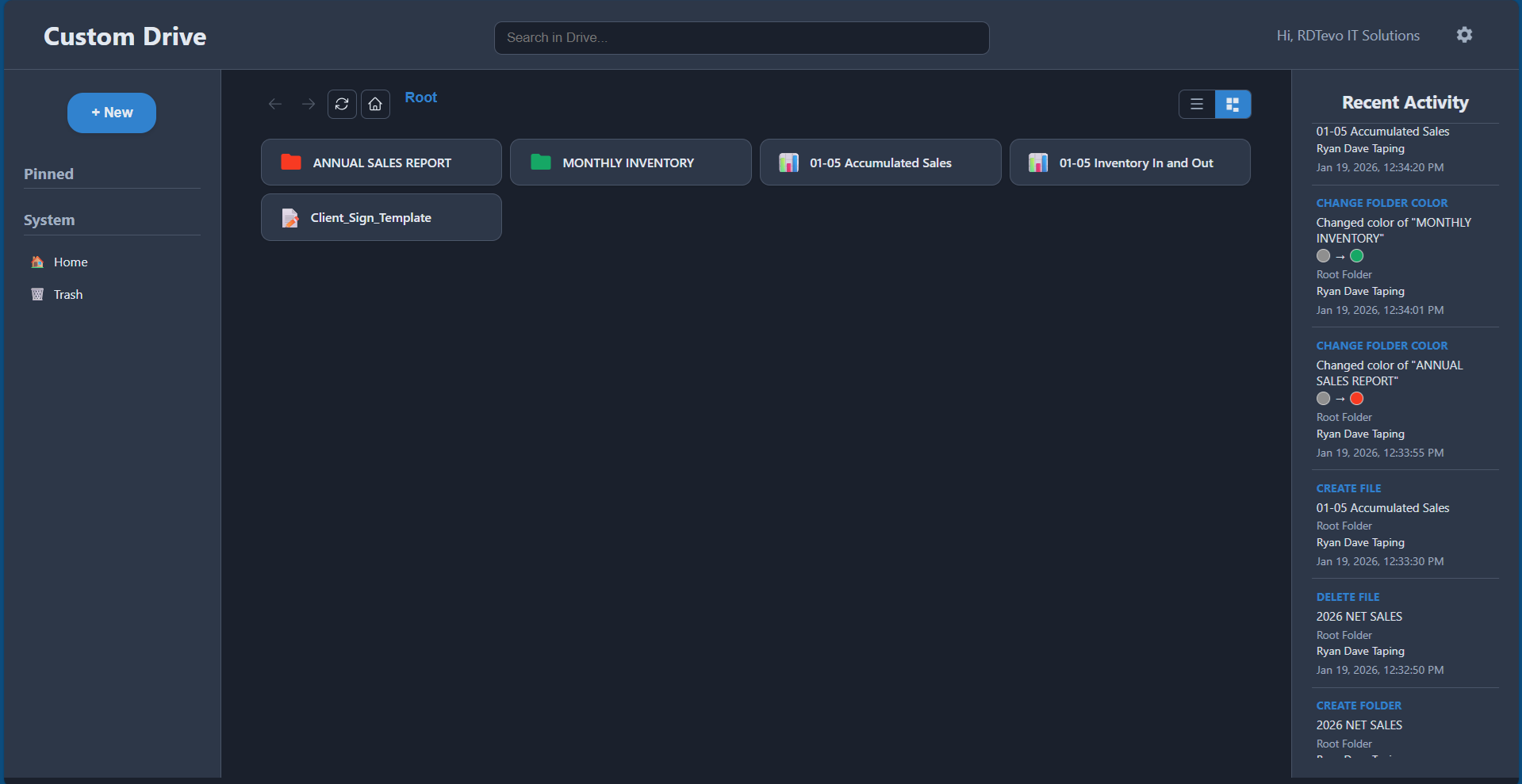Viewport: 1522px width, 784px height.
Task: Click the forward navigation arrow
Action: (309, 104)
